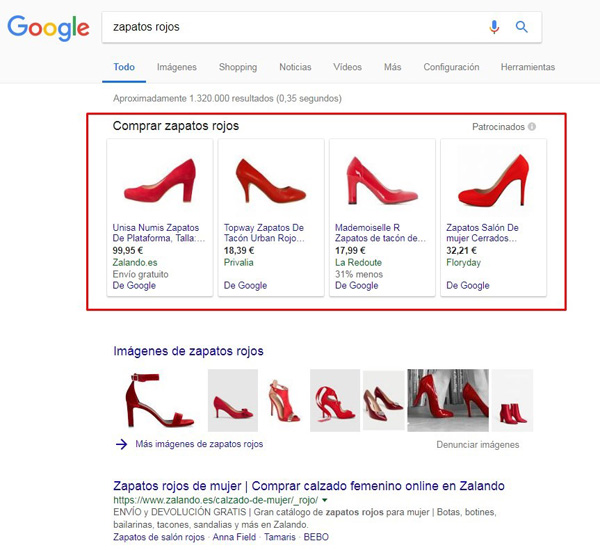Switch to the Imágenes tab

[x=176, y=67]
